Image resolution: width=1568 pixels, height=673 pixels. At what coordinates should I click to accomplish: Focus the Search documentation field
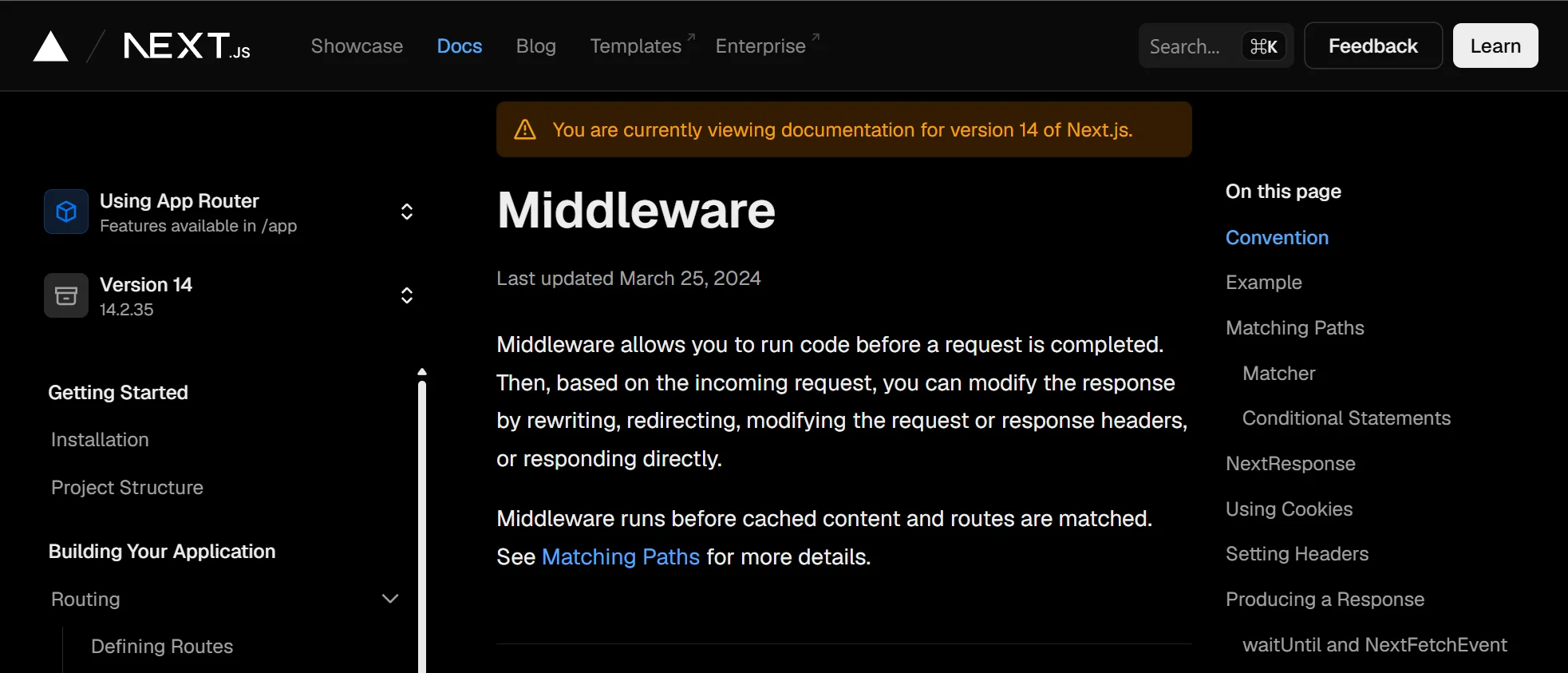tap(1216, 46)
